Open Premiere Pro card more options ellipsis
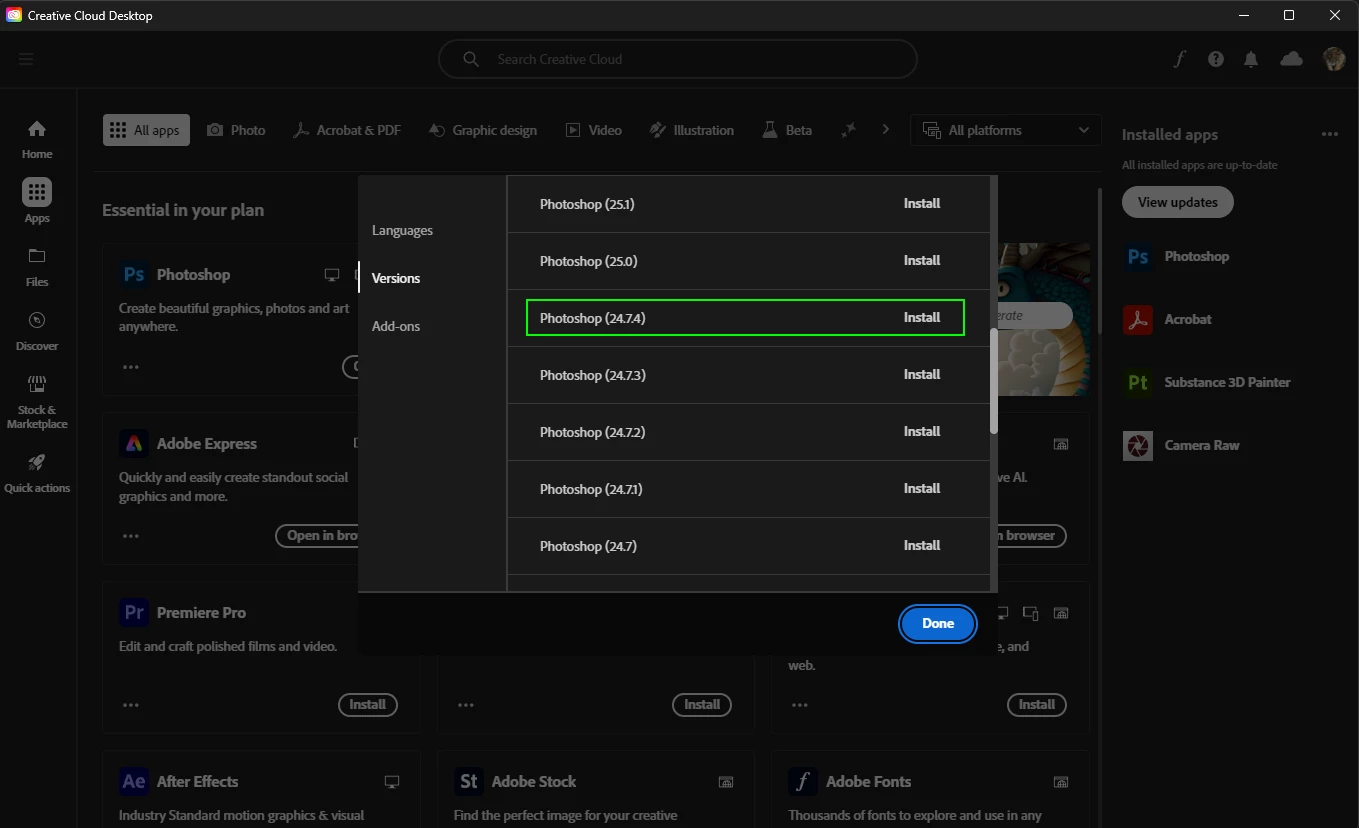Viewport: 1359px width, 828px height. click(x=131, y=705)
